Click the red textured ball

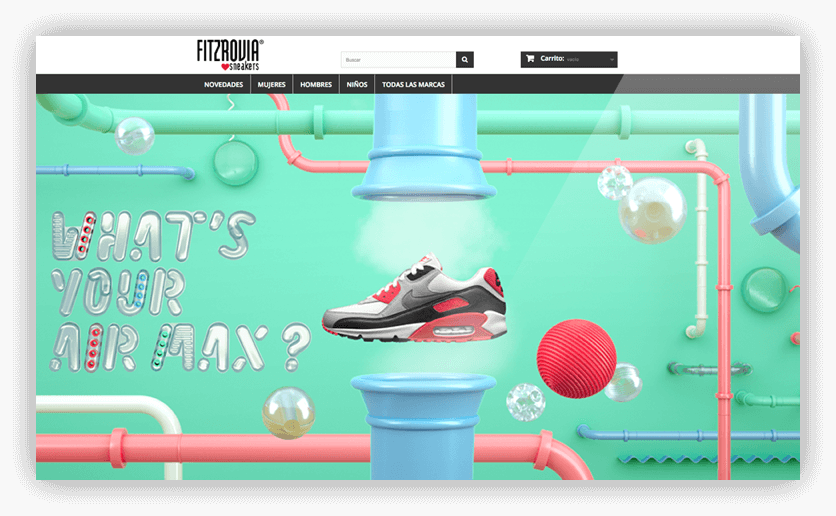[576, 358]
